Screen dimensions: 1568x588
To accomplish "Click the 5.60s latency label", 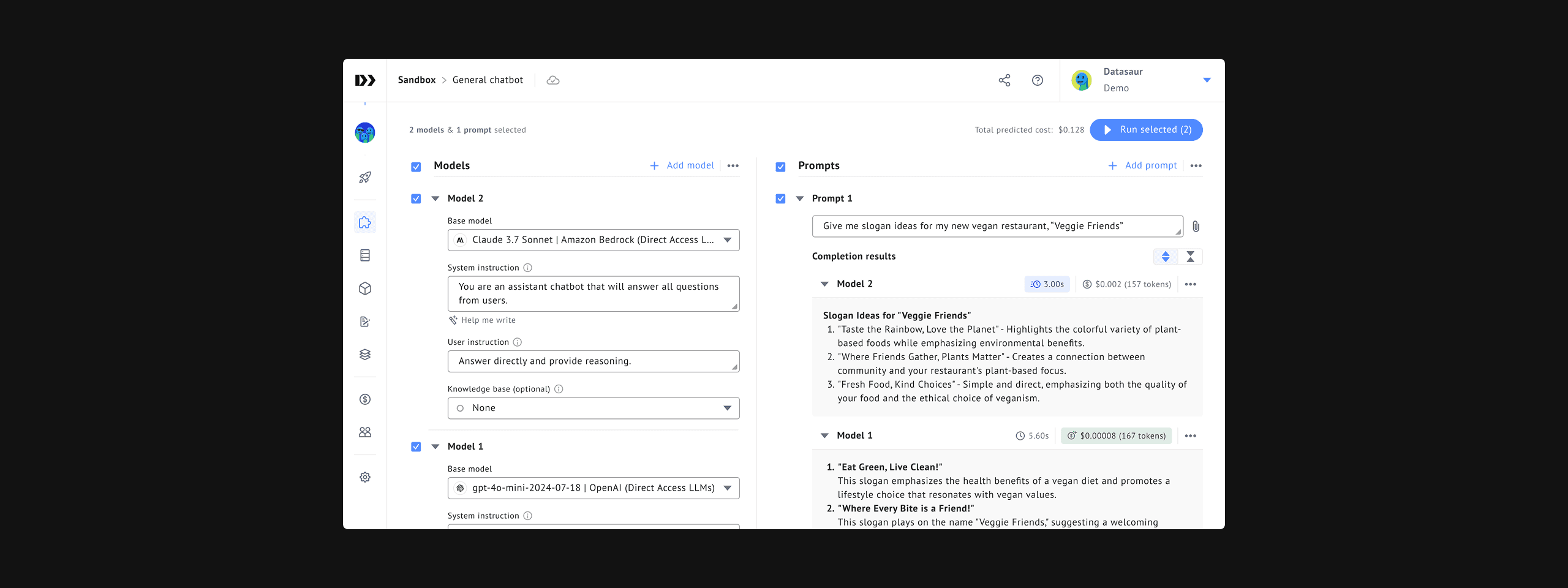I will 1032,436.
